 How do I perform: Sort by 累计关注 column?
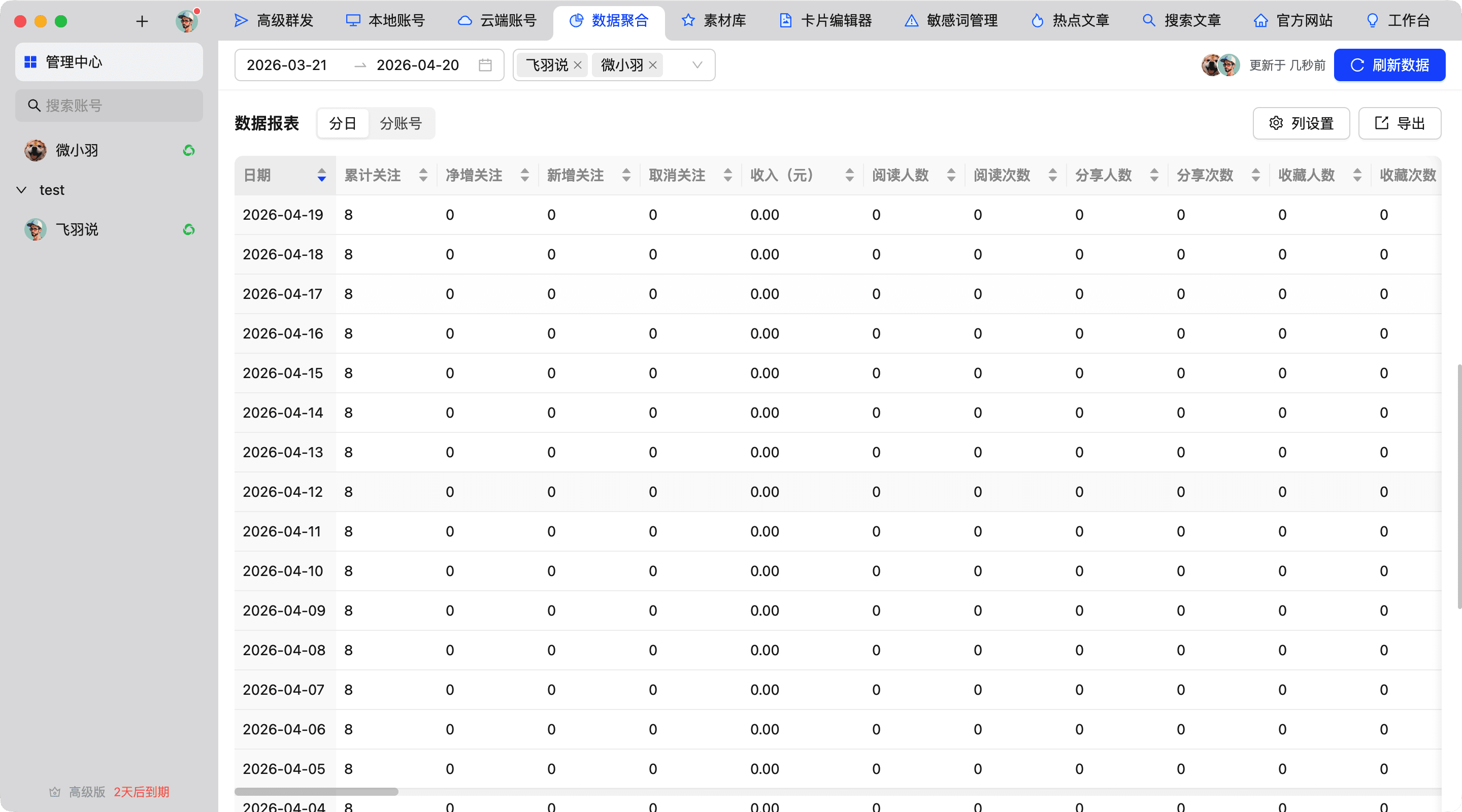pos(423,175)
